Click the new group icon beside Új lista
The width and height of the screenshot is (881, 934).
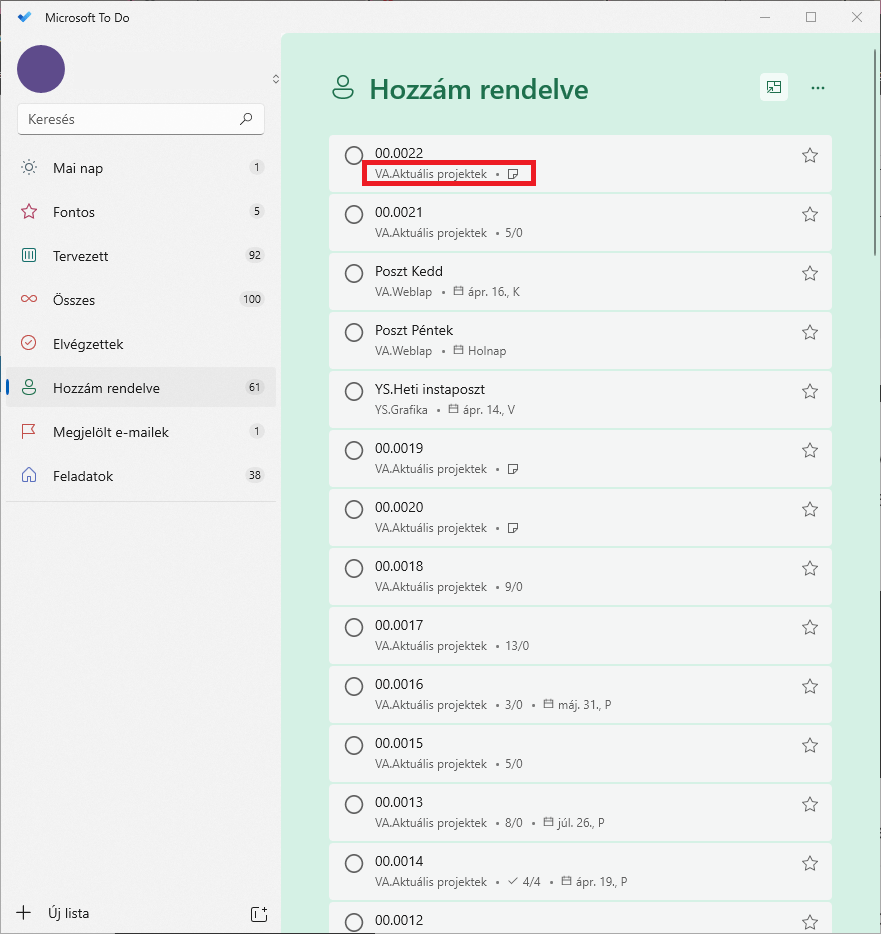[258, 913]
